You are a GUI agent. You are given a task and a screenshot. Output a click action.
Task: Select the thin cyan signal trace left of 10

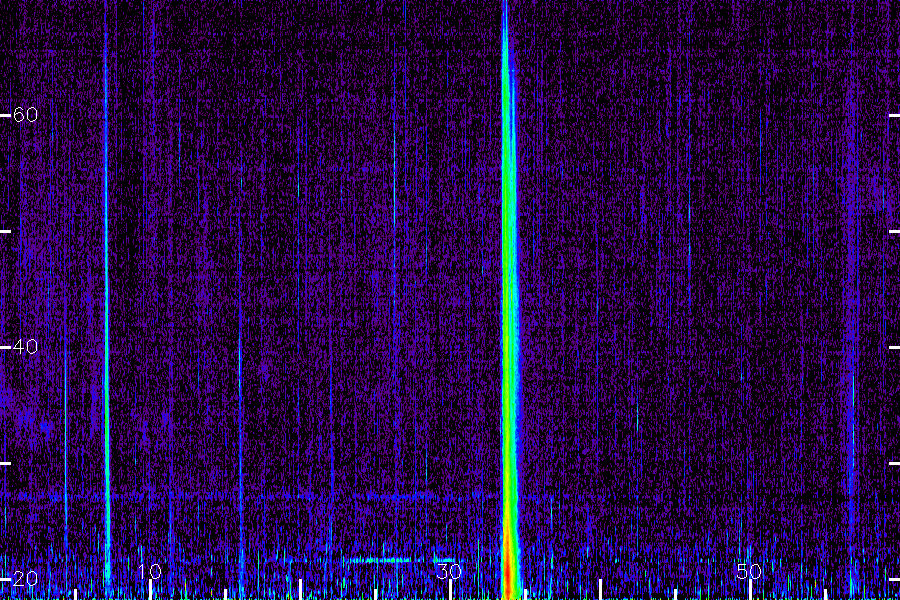pyautogui.click(x=107, y=300)
